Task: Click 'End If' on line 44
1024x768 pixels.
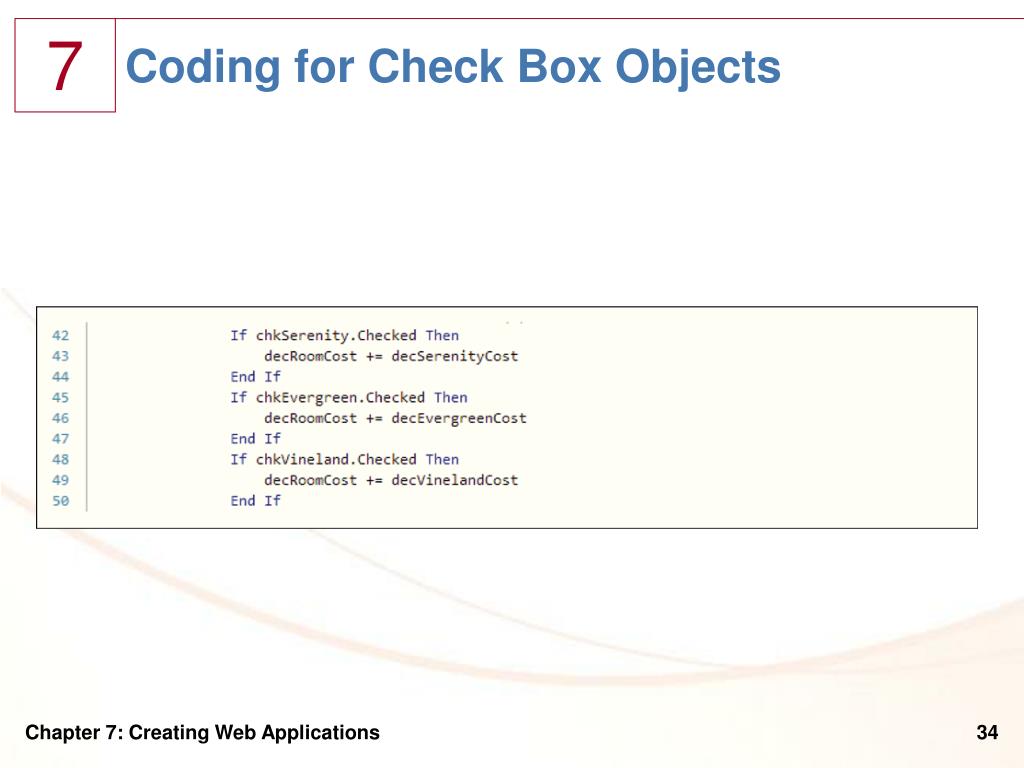Action: pyautogui.click(x=255, y=377)
